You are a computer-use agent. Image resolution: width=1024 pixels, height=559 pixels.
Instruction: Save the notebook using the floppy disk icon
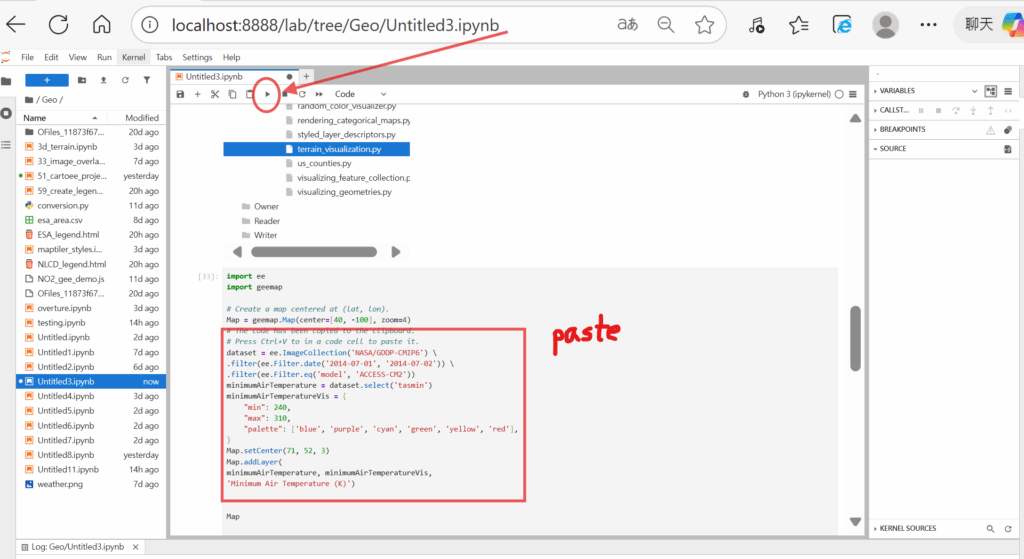pyautogui.click(x=180, y=94)
